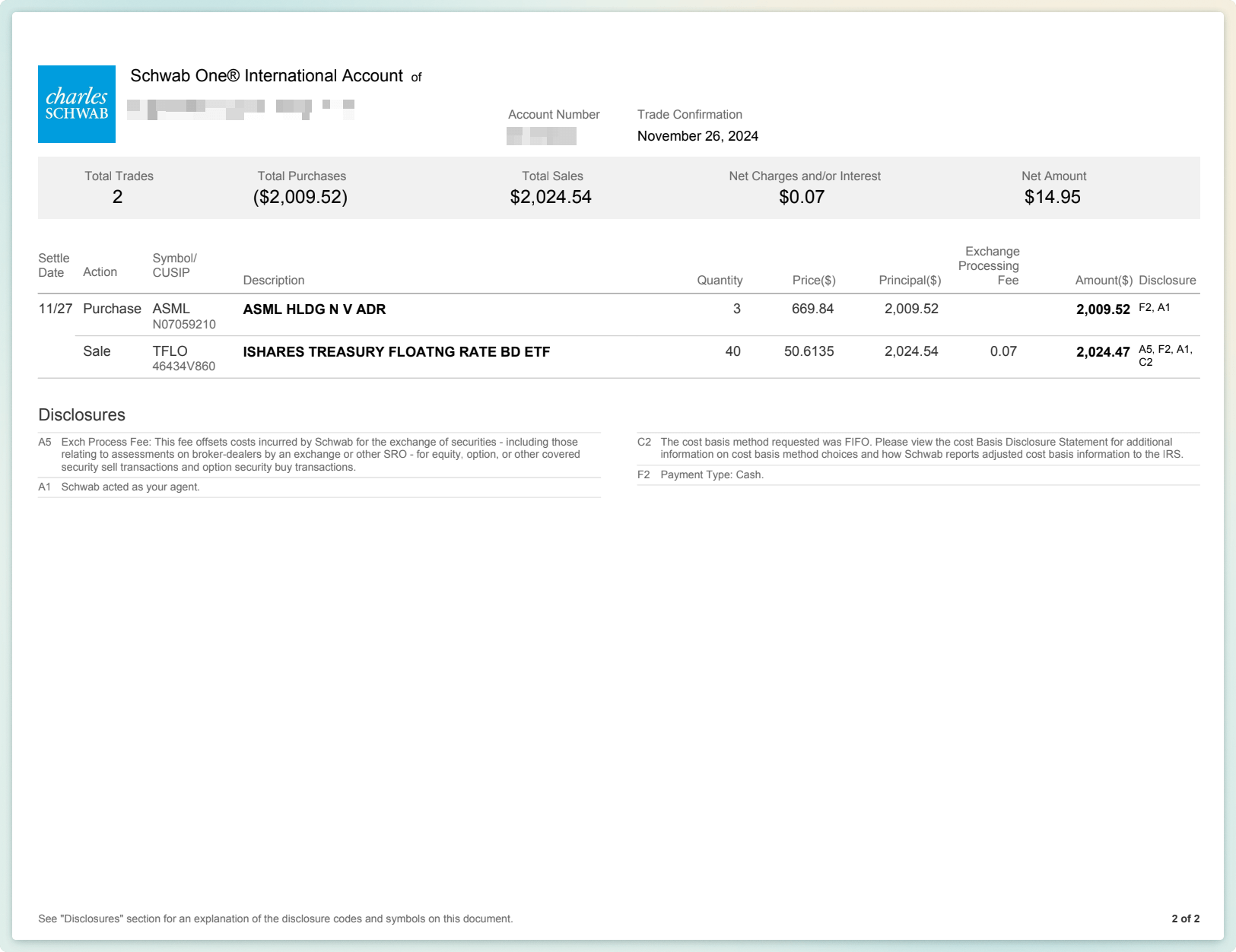Click the Total Sales amount $2,024.54

pyautogui.click(x=551, y=197)
